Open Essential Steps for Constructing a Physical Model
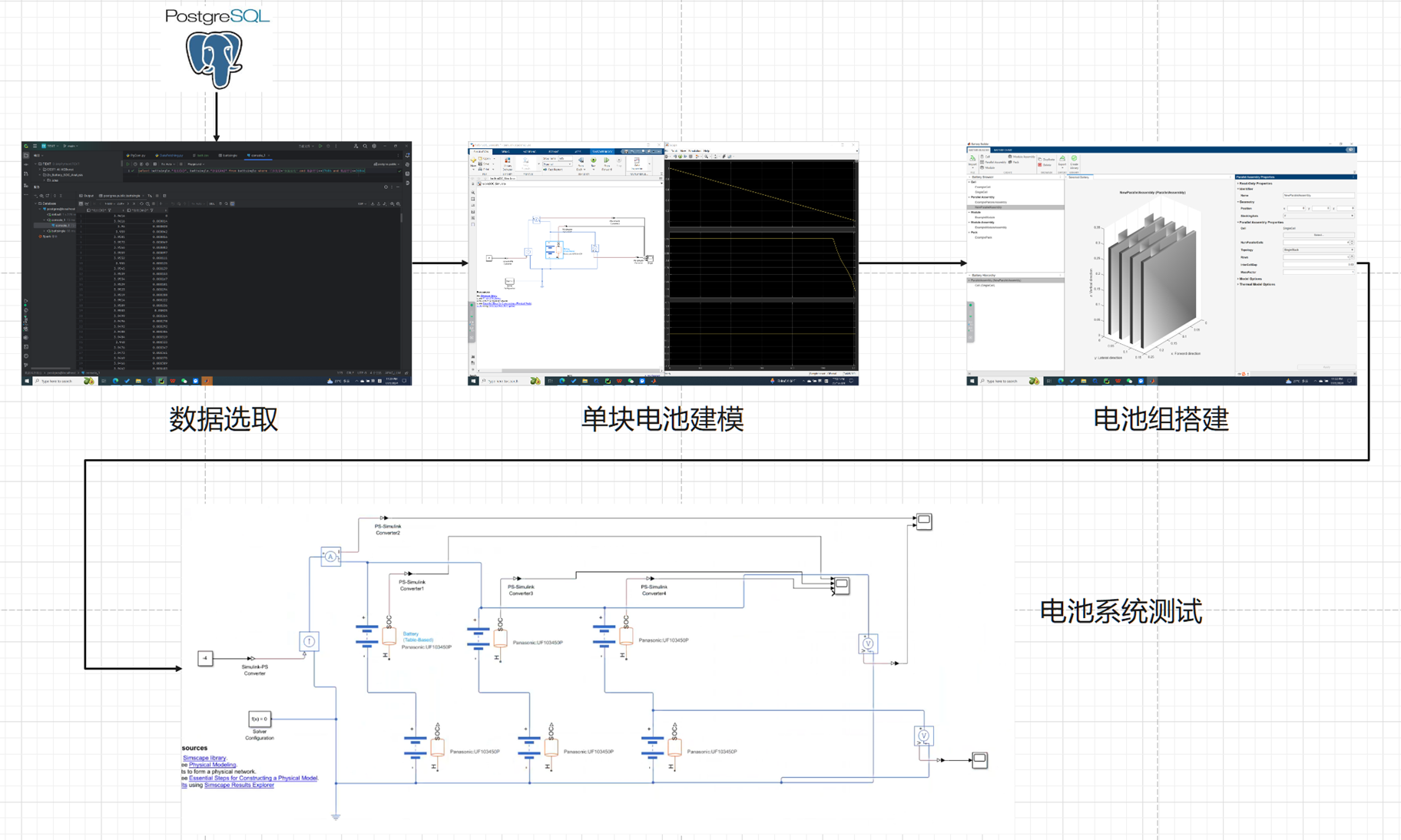The width and height of the screenshot is (1401, 840). [253, 778]
